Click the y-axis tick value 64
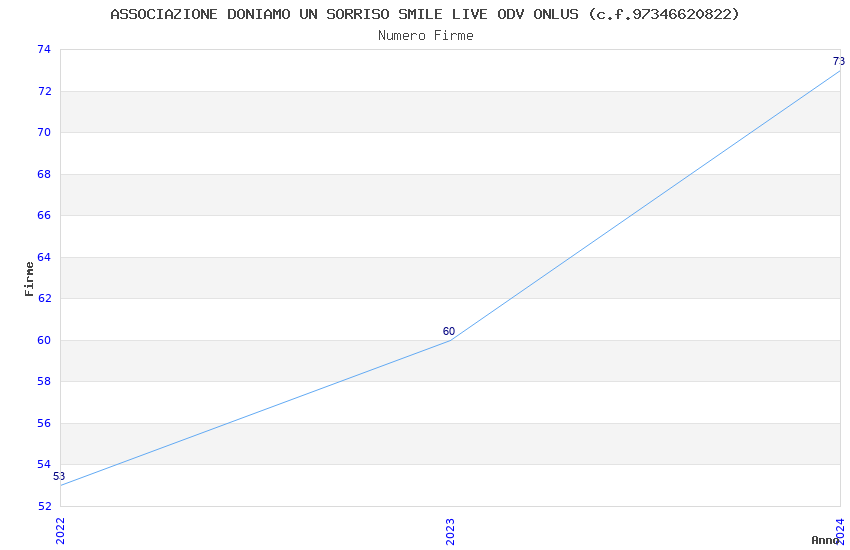Viewport: 850px width, 550px height. 44,257
